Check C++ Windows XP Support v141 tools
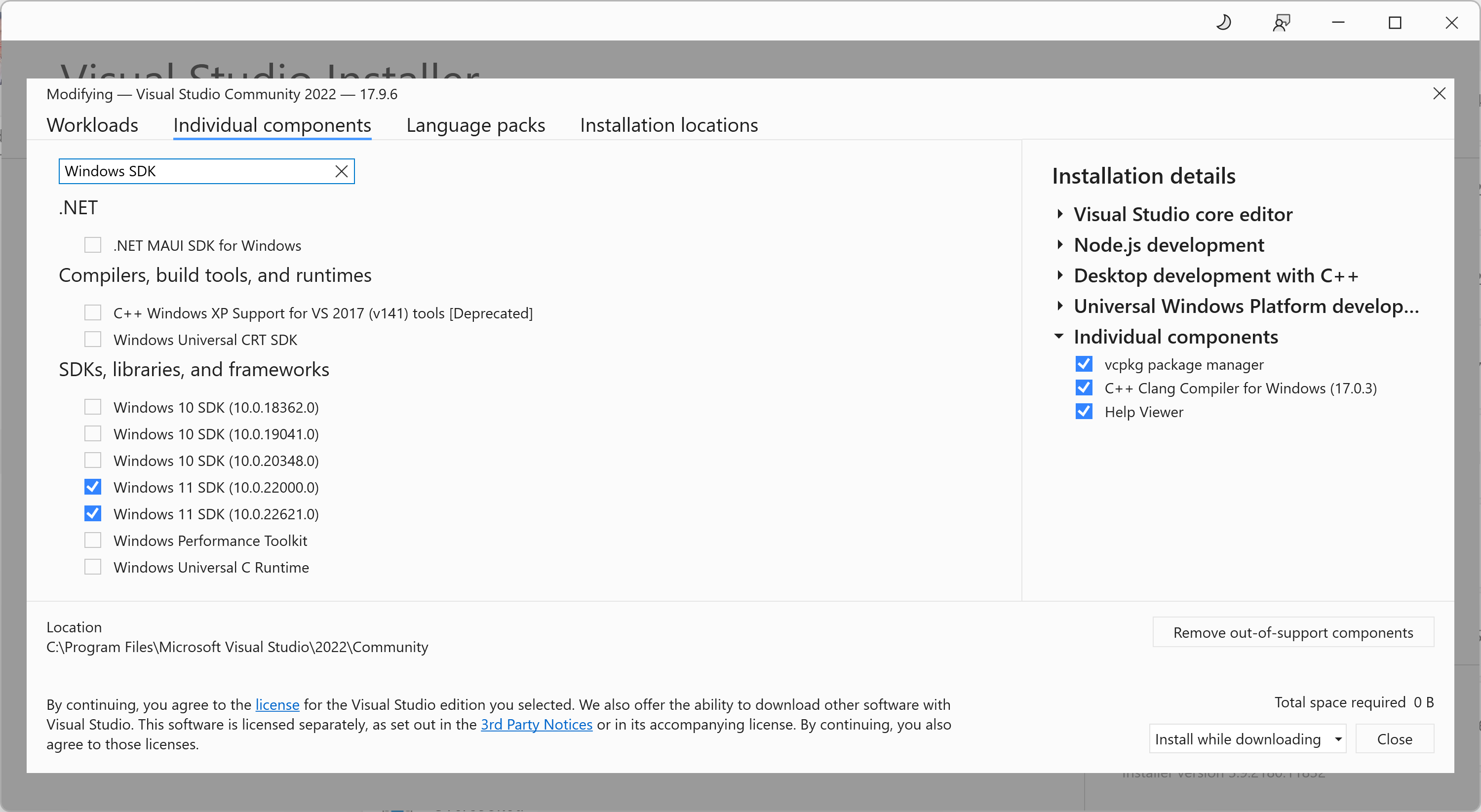The width and height of the screenshot is (1481, 812). 93,312
